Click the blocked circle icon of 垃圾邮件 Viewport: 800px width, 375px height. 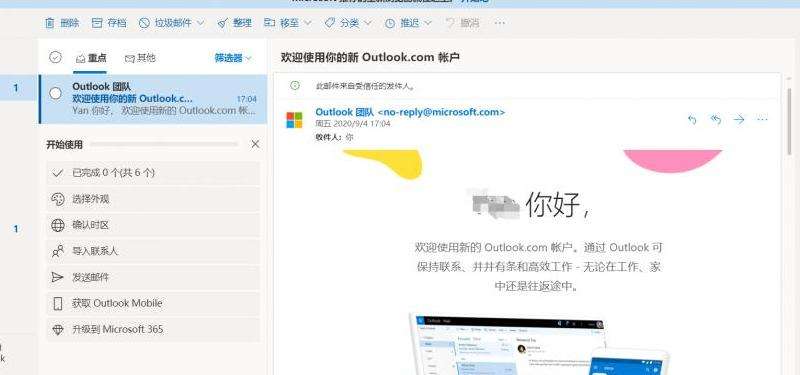pyautogui.click(x=144, y=23)
